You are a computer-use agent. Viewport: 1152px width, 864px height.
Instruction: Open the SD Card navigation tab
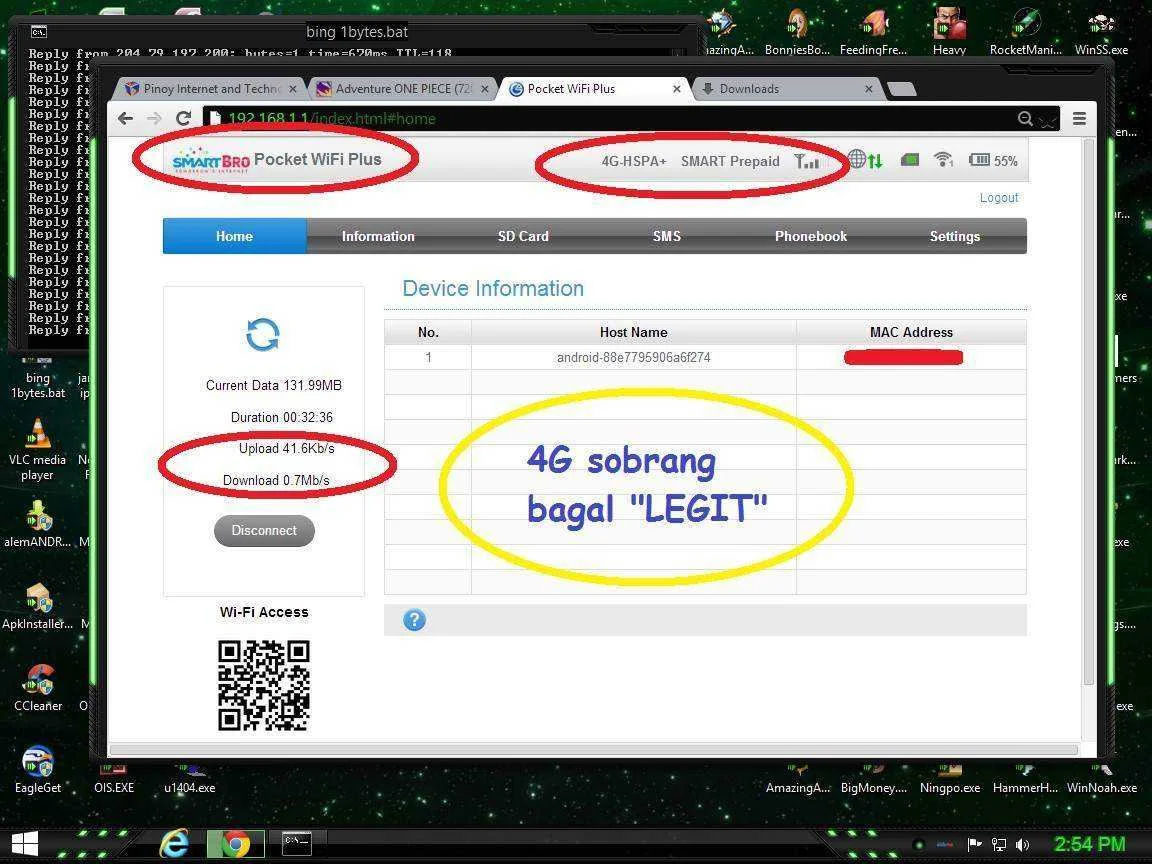point(523,236)
